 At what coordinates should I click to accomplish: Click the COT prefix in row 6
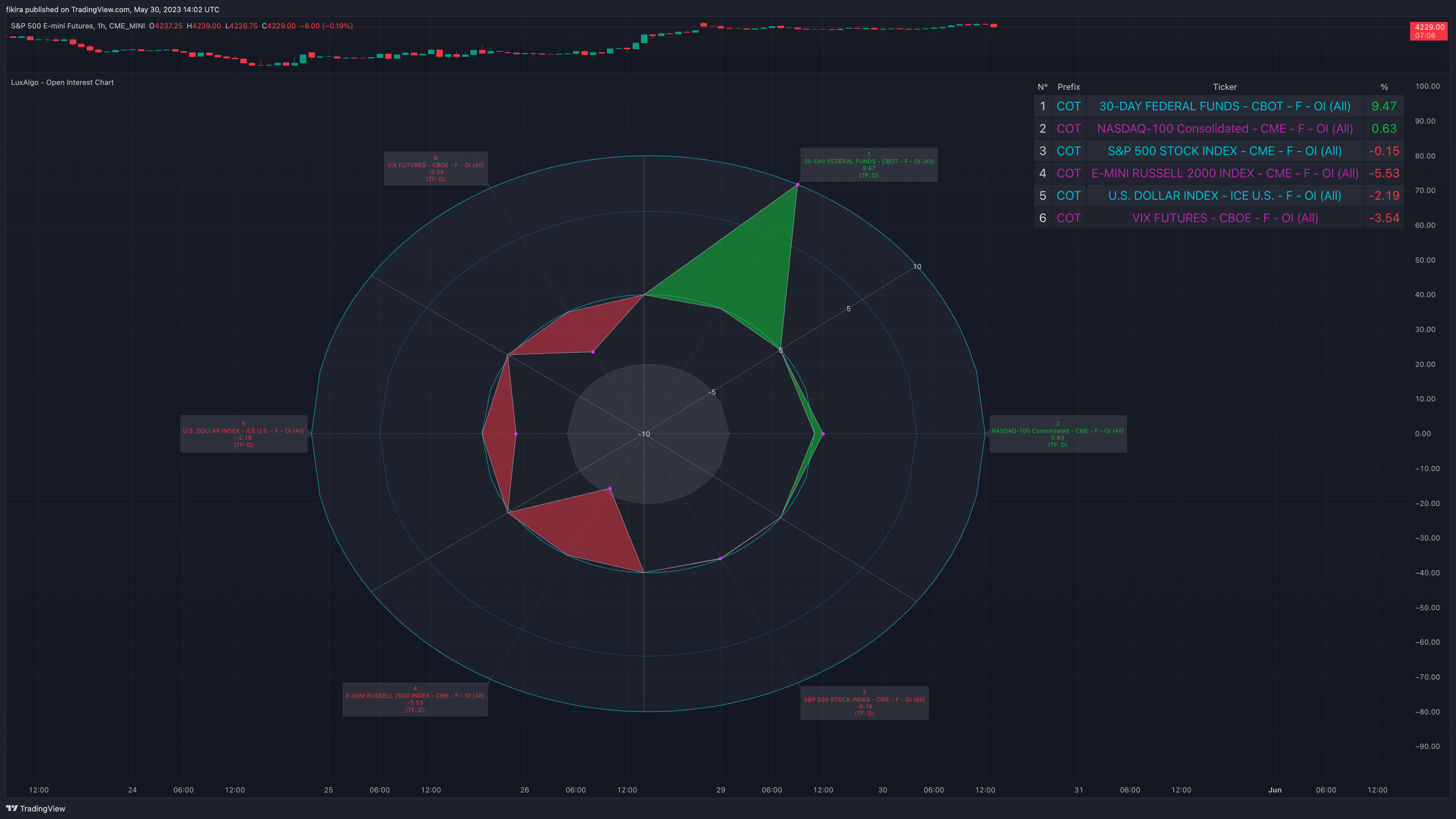(x=1068, y=218)
